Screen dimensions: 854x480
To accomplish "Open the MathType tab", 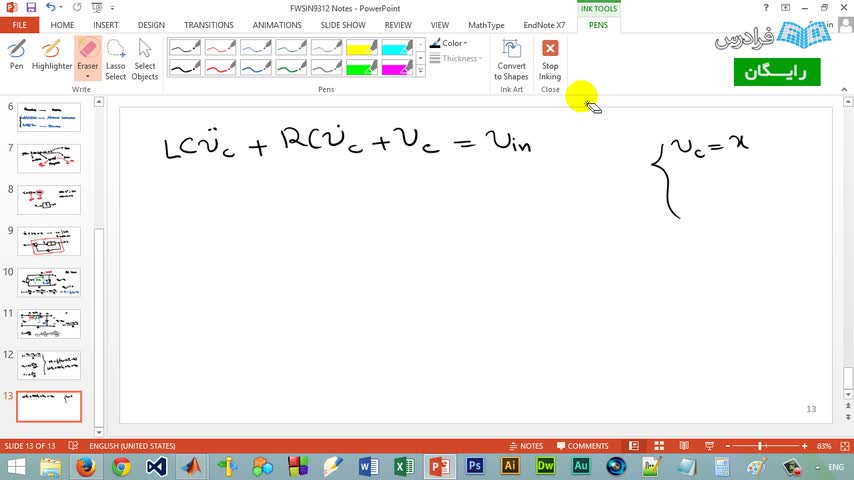I will click(x=486, y=25).
